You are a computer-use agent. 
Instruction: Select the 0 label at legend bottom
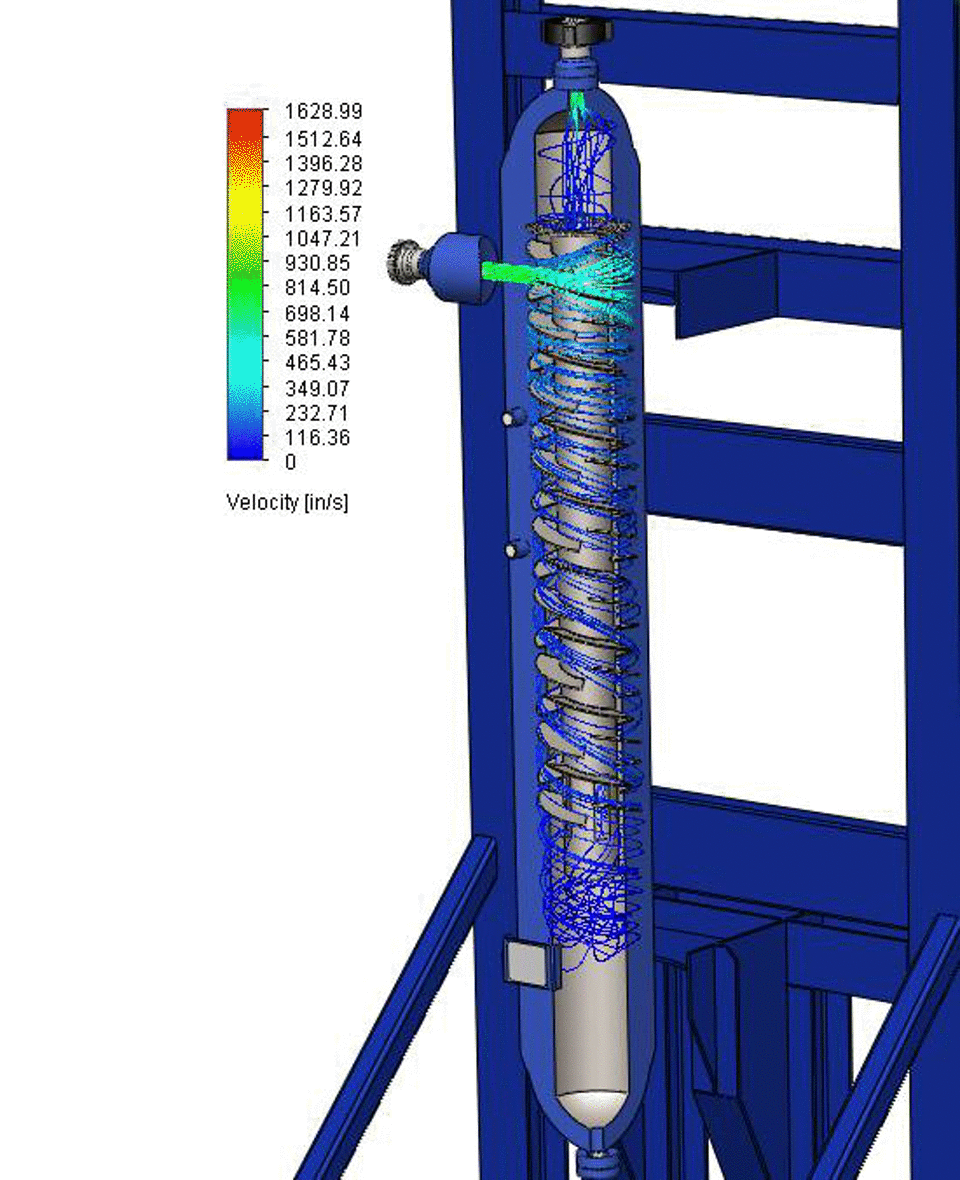click(x=289, y=460)
